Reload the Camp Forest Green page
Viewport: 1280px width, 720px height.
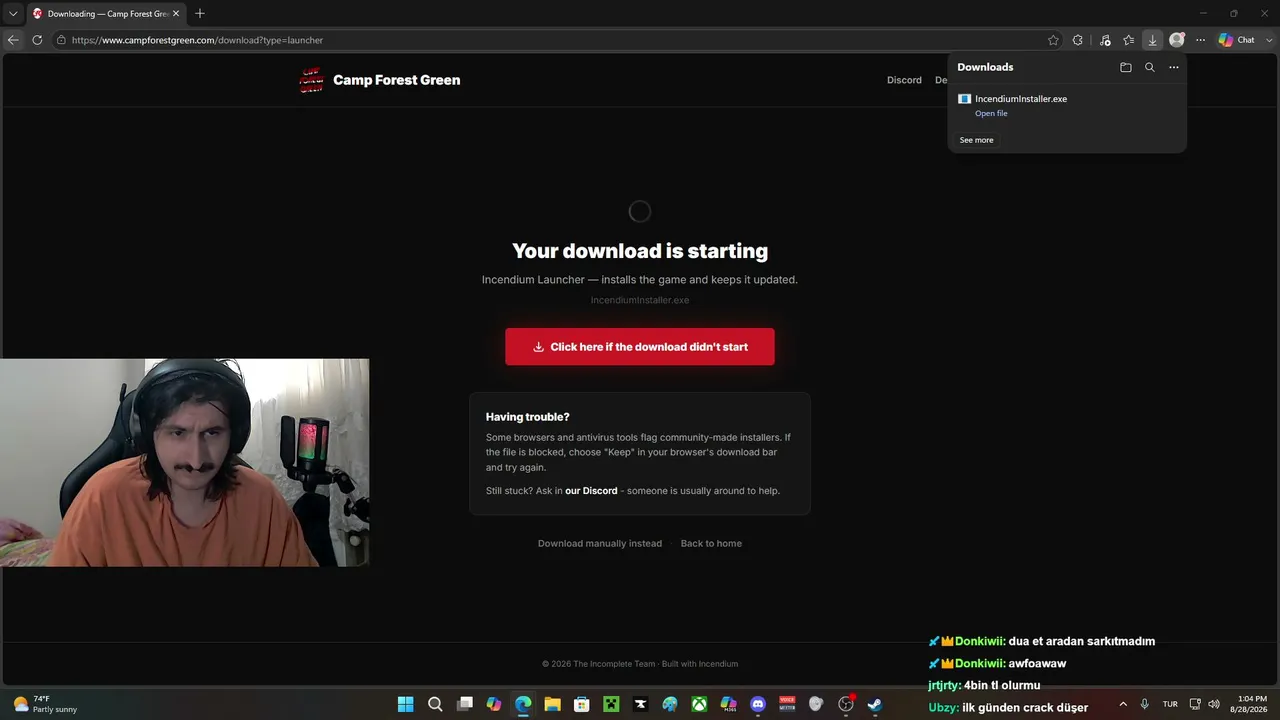[37, 40]
